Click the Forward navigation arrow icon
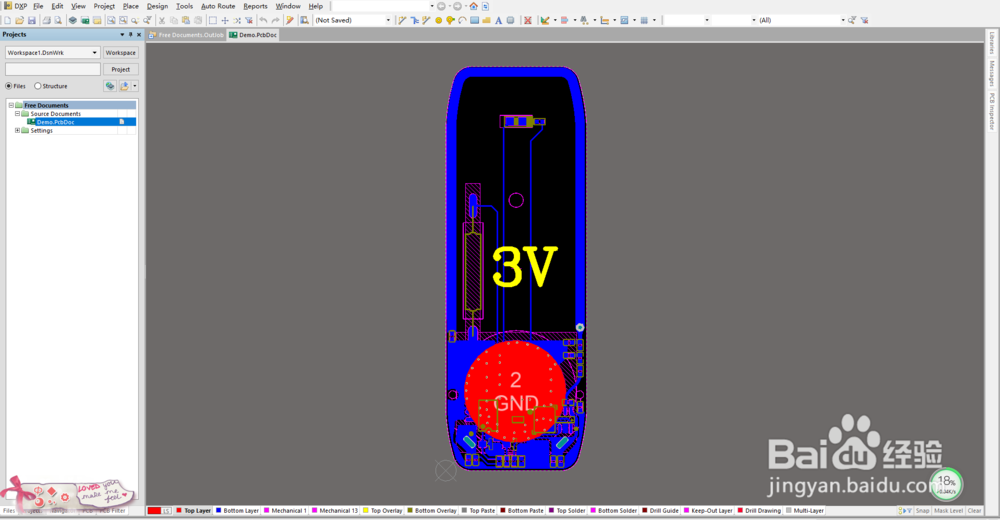The width and height of the screenshot is (1000, 520). coord(457,6)
